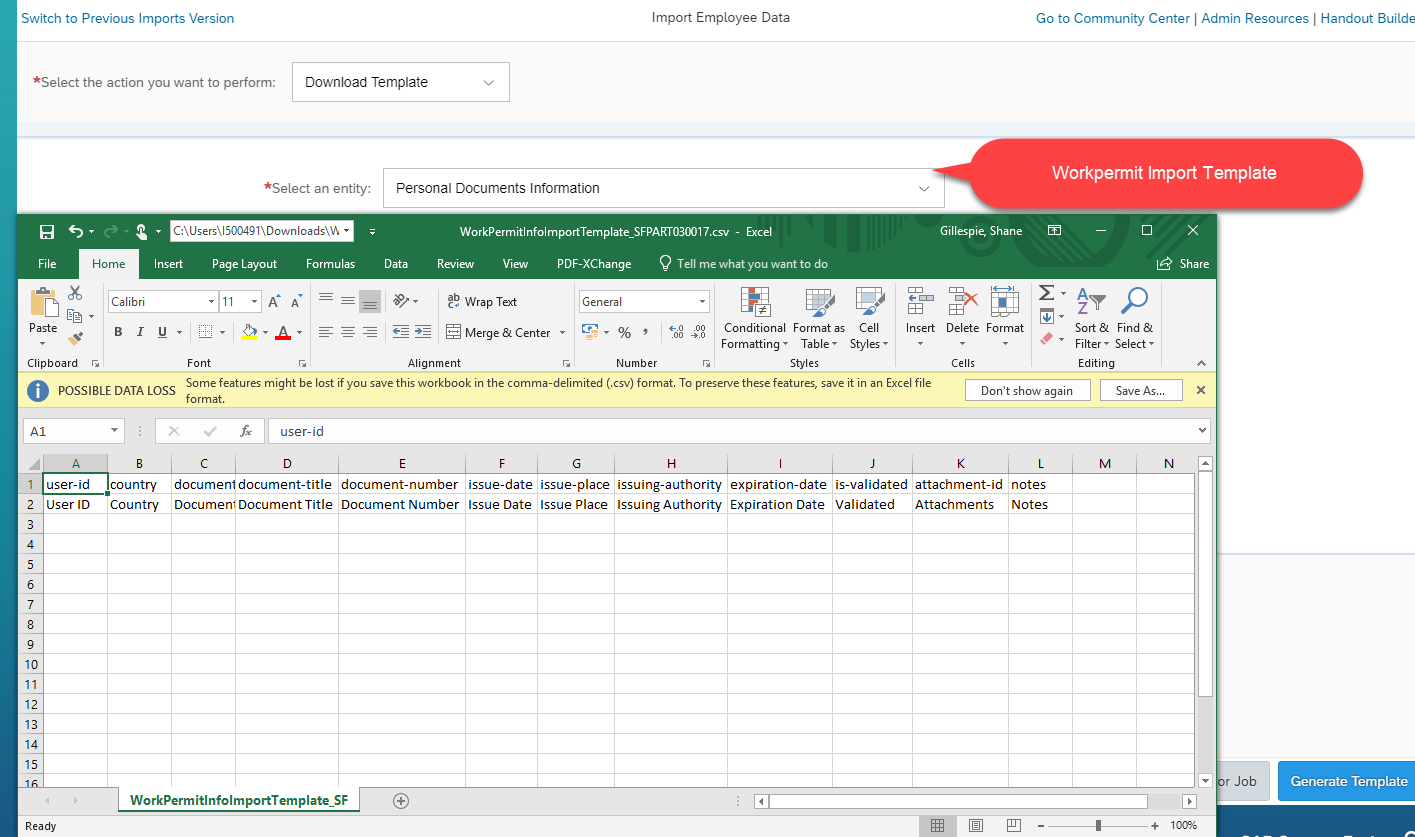Add a new sheet with plus icon
This screenshot has width=1415, height=837.
click(401, 801)
